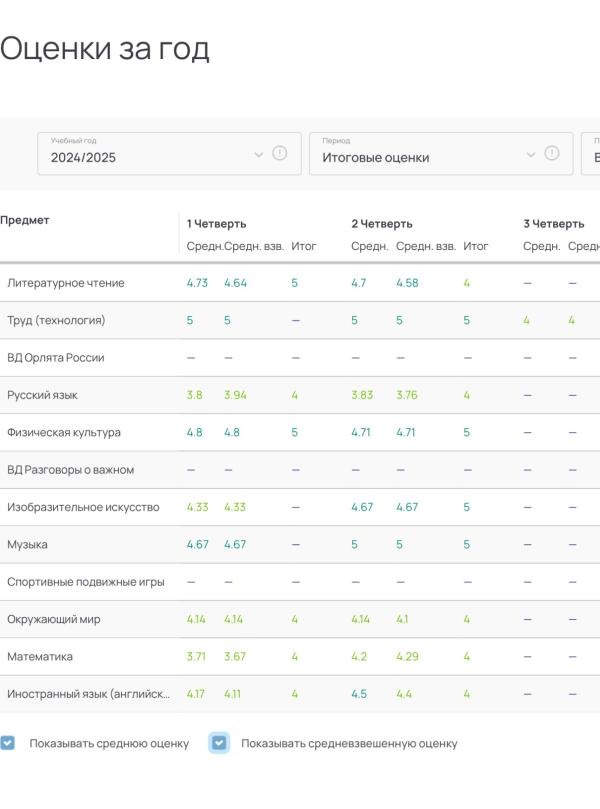This screenshot has height=809, width=600.
Task: Click the 2 Четверть column header
Action: click(x=382, y=224)
